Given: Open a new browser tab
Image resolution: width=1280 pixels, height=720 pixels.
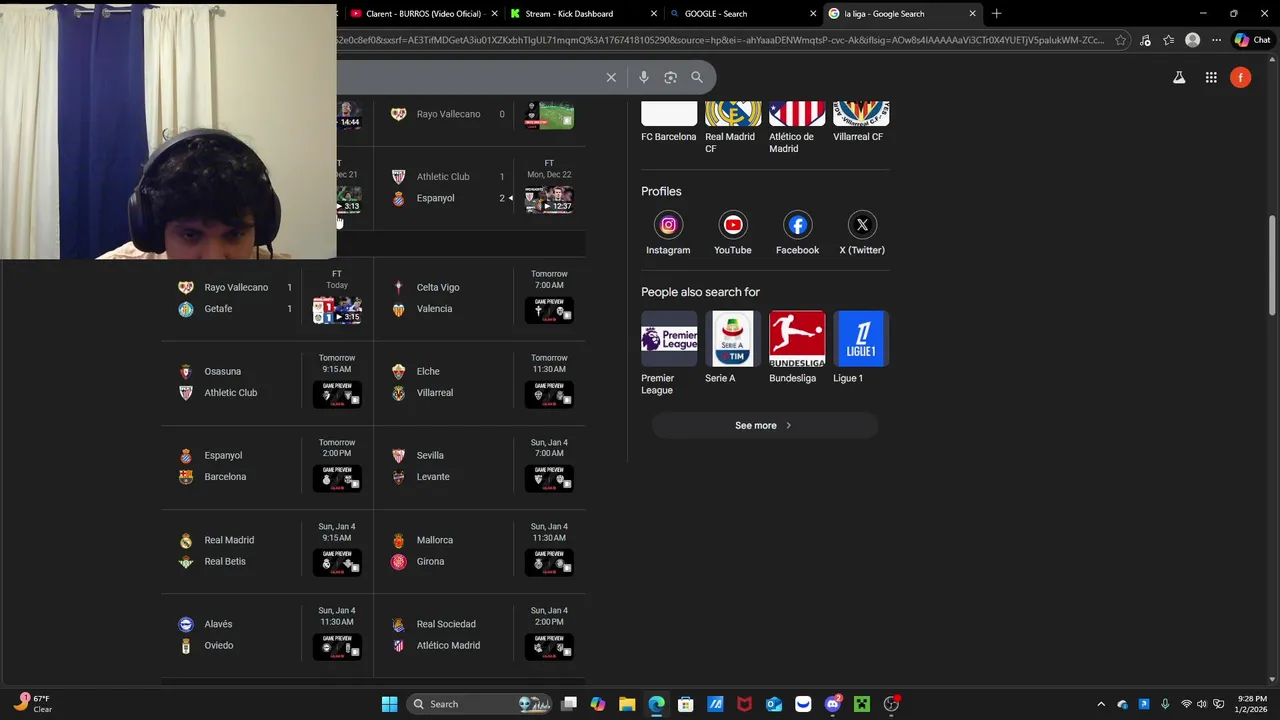Looking at the screenshot, I should click(x=996, y=14).
